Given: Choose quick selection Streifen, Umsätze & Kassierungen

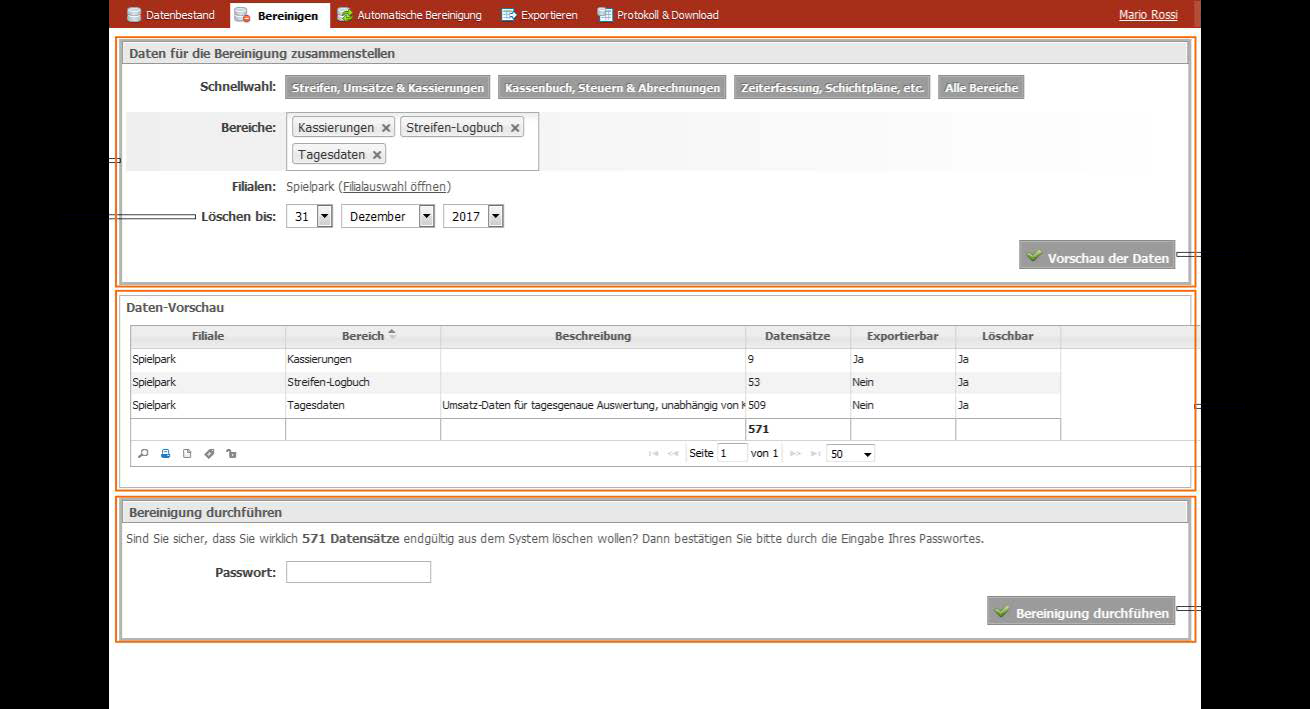Looking at the screenshot, I should [x=388, y=88].
